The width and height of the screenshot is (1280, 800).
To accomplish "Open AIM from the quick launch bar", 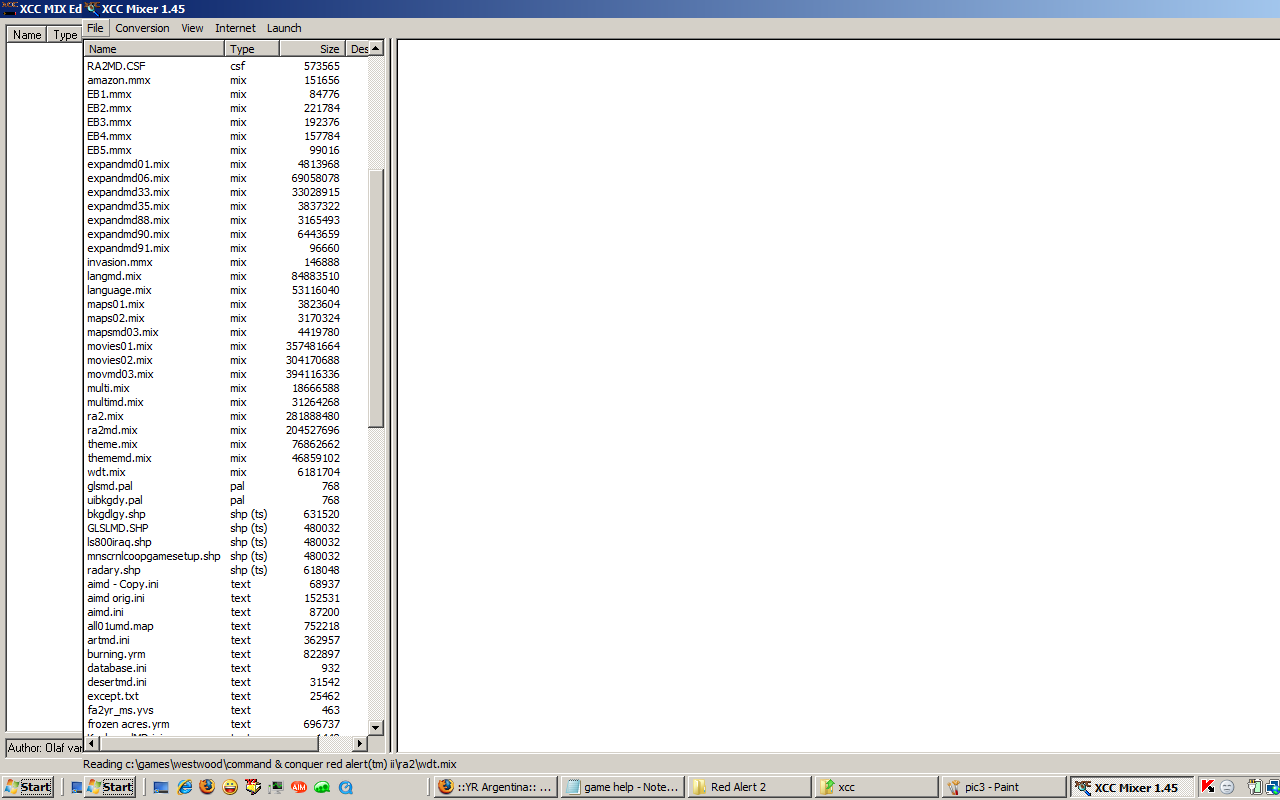I will tap(297, 787).
